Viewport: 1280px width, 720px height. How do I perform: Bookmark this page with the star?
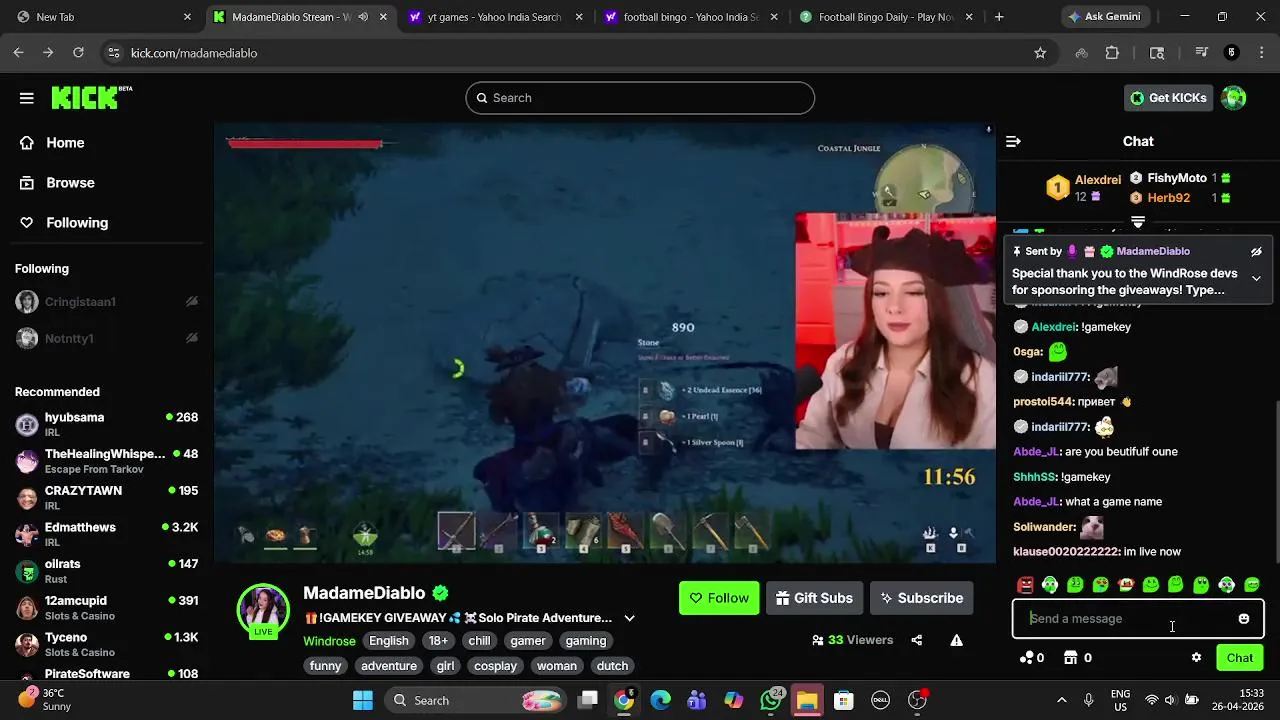pyautogui.click(x=1040, y=53)
